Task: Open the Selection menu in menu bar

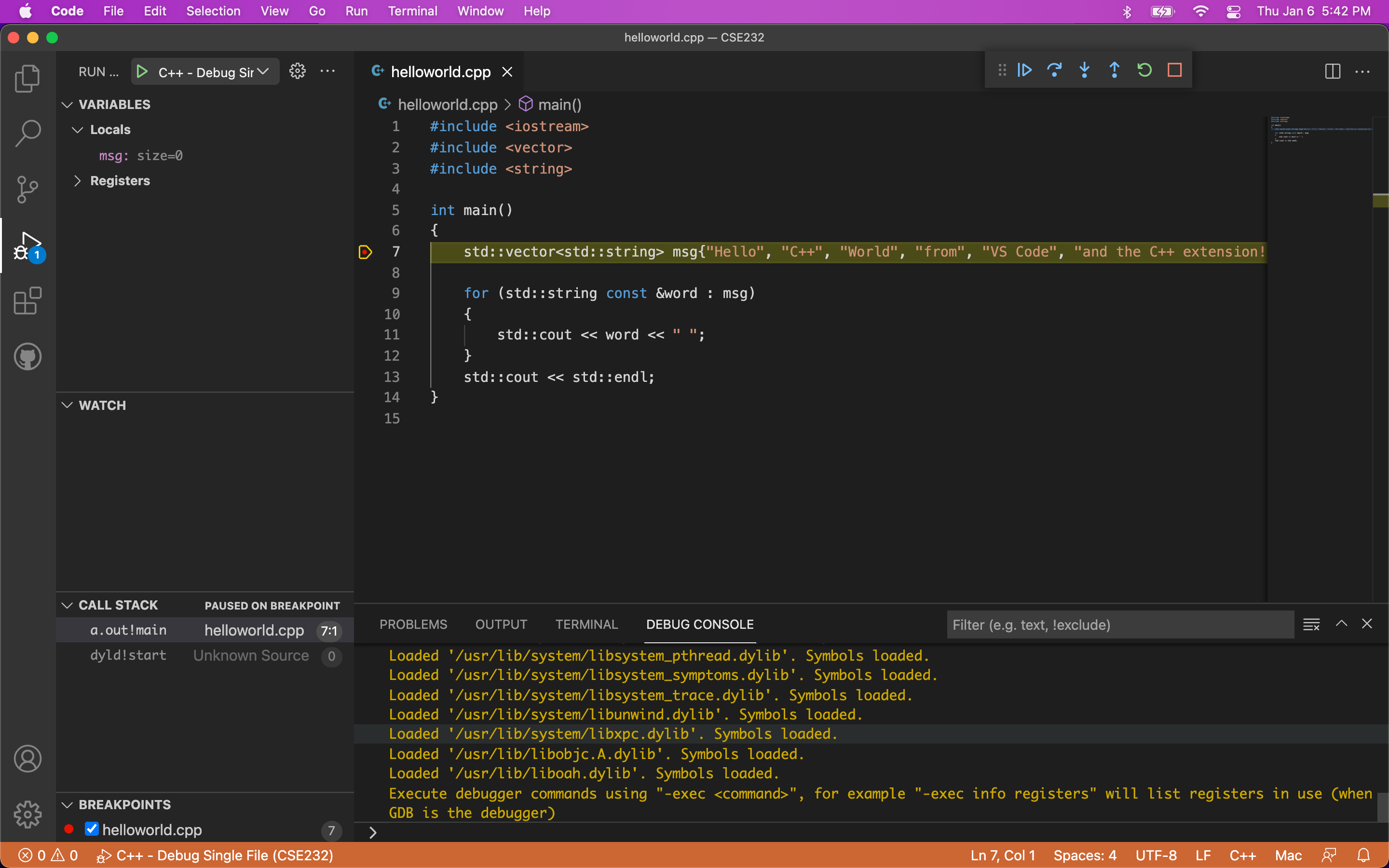Action: [213, 11]
